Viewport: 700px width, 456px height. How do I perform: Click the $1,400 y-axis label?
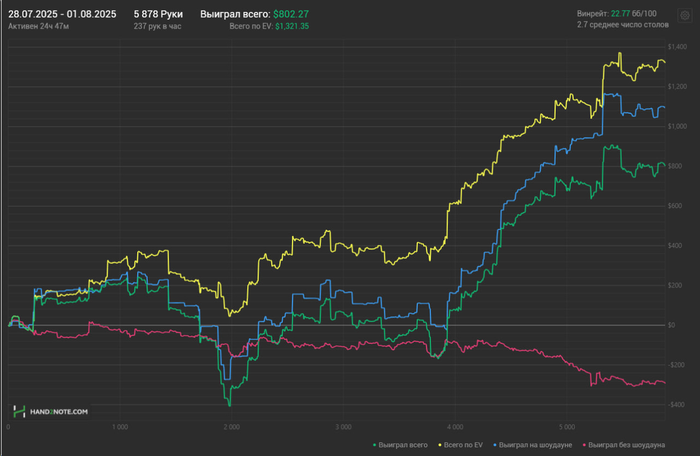click(x=677, y=46)
